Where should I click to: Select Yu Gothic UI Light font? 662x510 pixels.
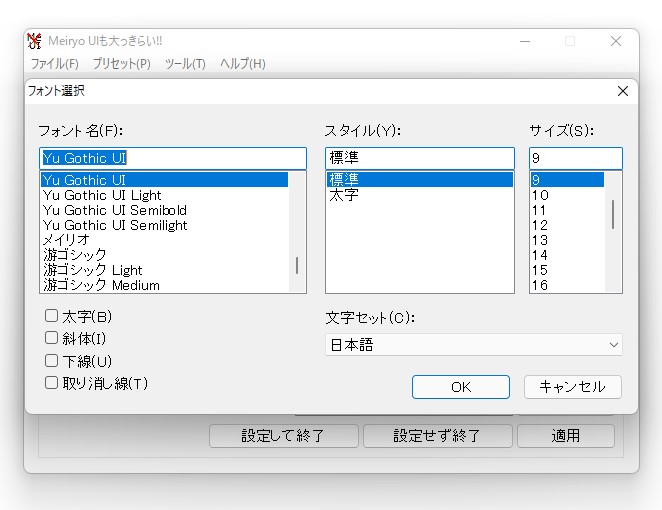pyautogui.click(x=165, y=195)
